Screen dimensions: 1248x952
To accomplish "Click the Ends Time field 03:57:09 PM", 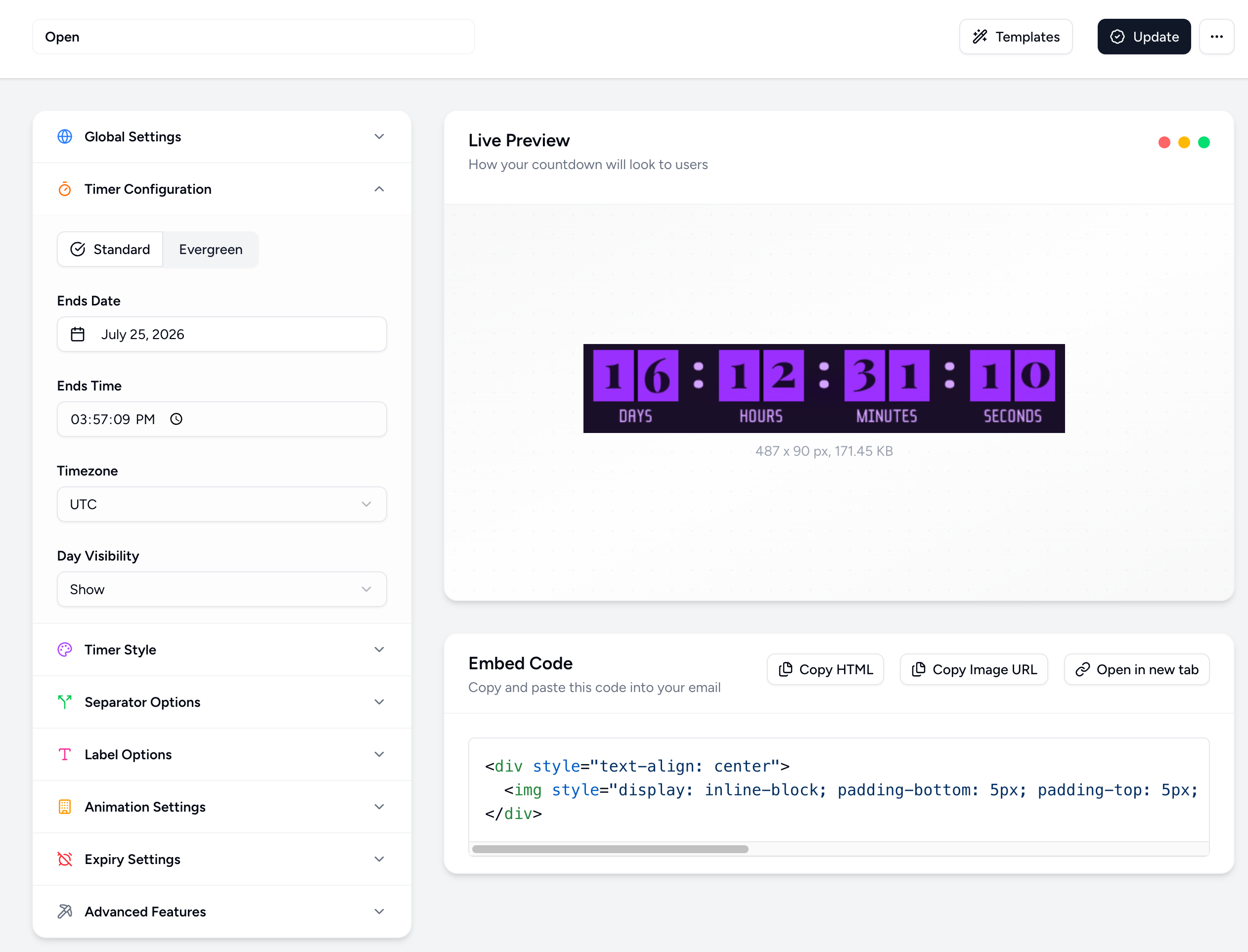I will click(x=222, y=419).
